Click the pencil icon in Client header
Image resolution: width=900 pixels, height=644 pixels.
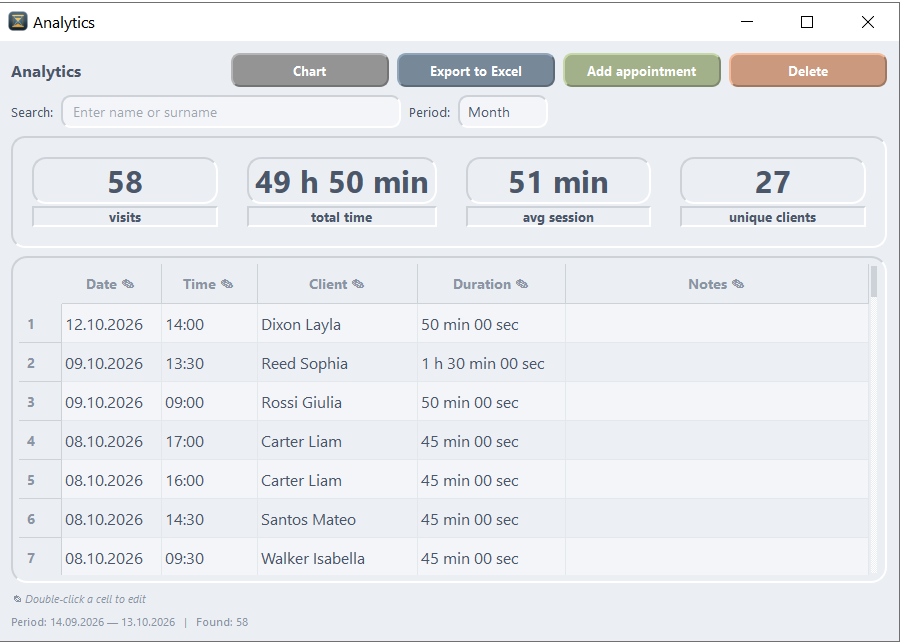(x=358, y=284)
